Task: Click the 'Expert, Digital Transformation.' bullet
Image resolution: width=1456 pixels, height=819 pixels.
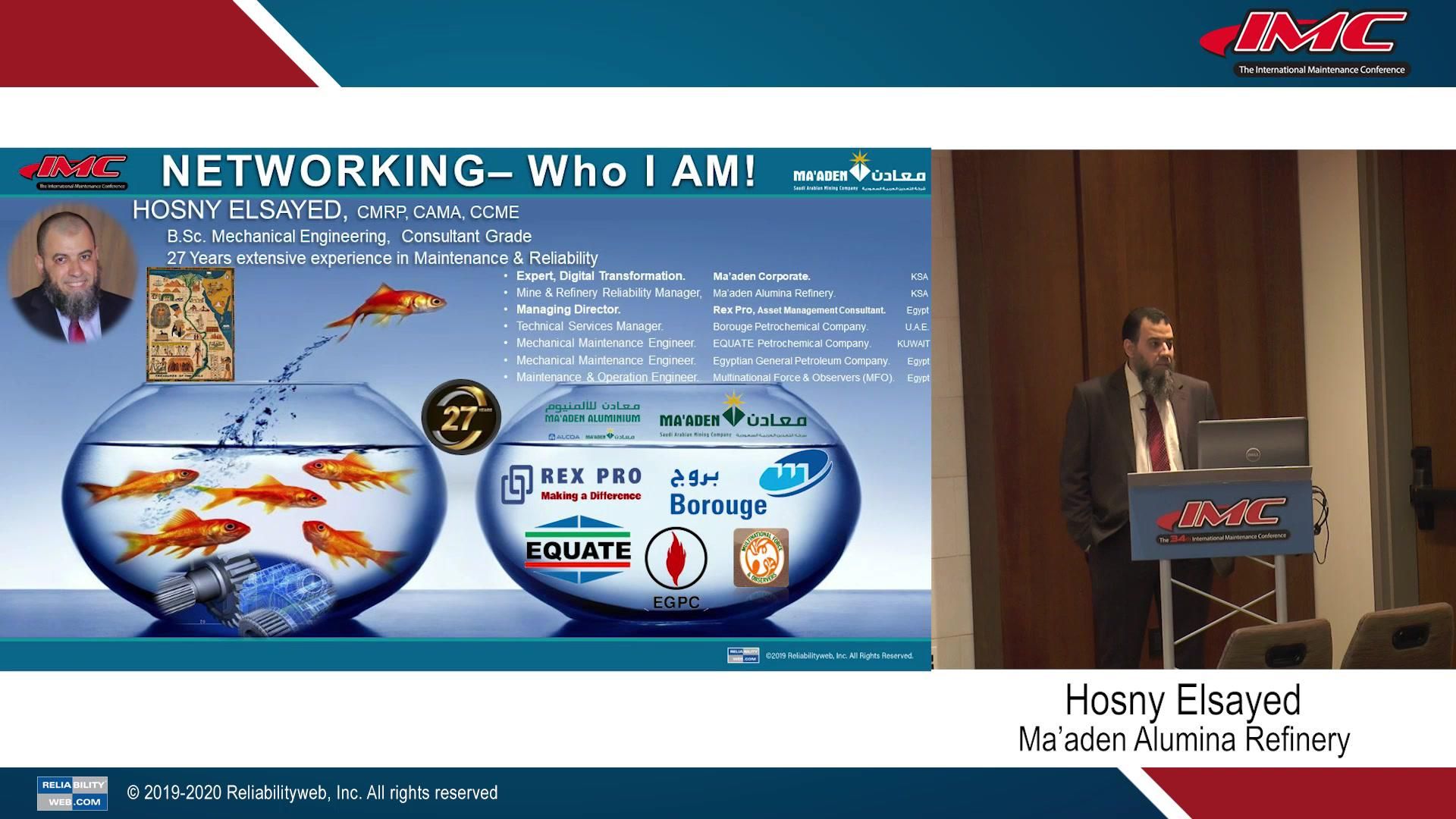Action: [600, 276]
